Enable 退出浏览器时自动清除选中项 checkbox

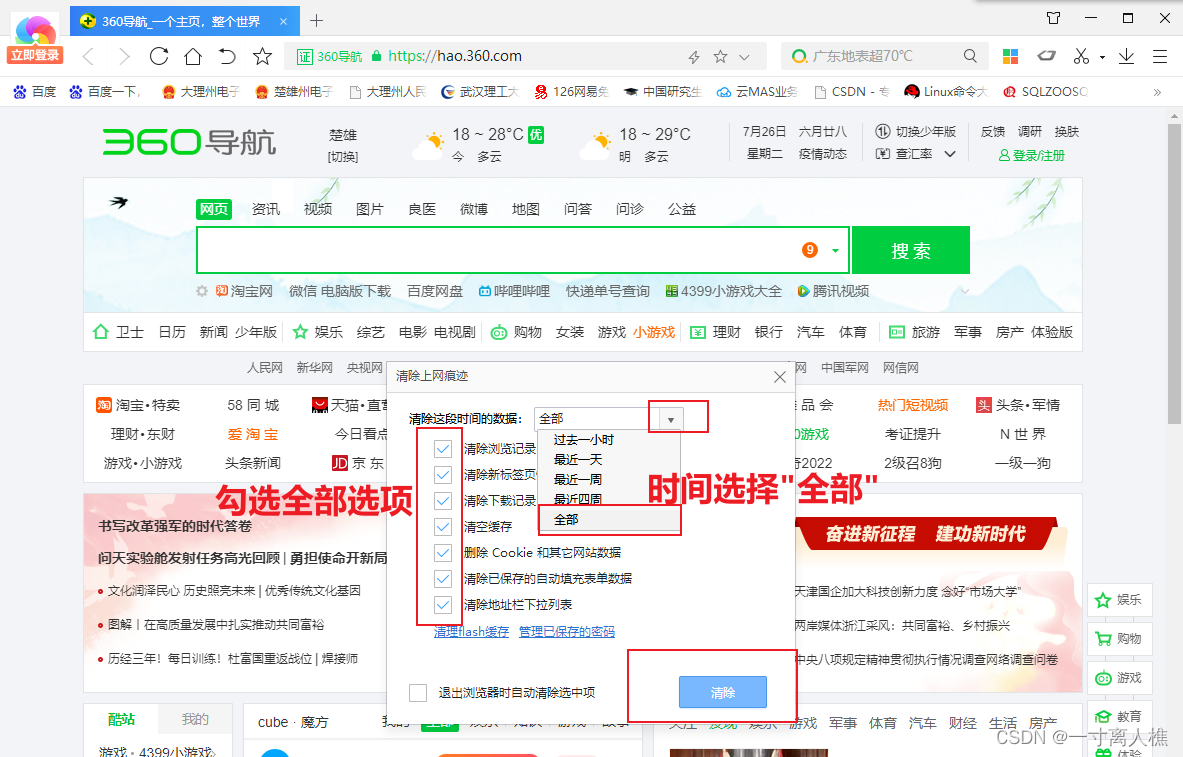point(418,692)
